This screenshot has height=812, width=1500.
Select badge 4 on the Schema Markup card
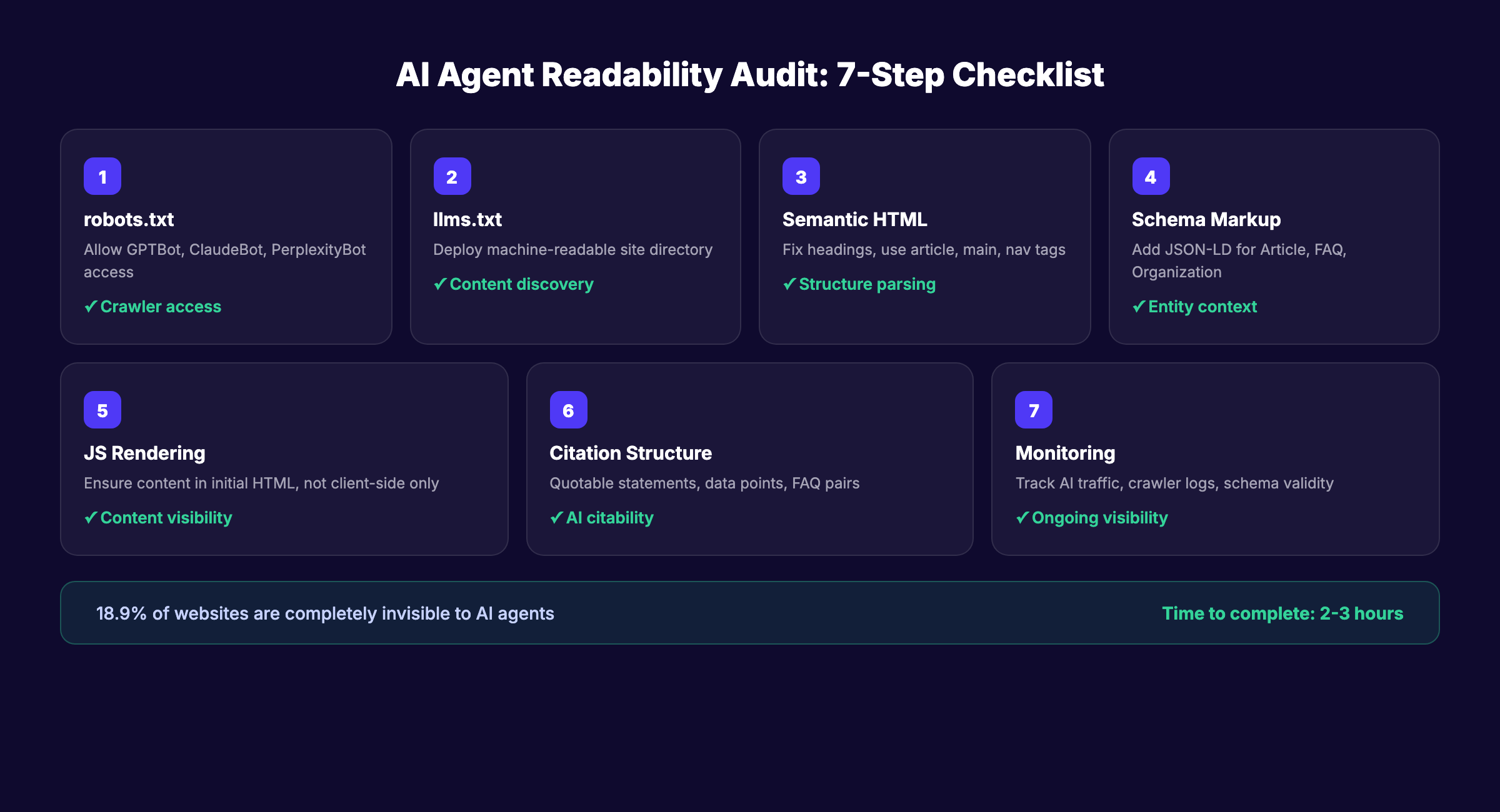[x=1151, y=176]
